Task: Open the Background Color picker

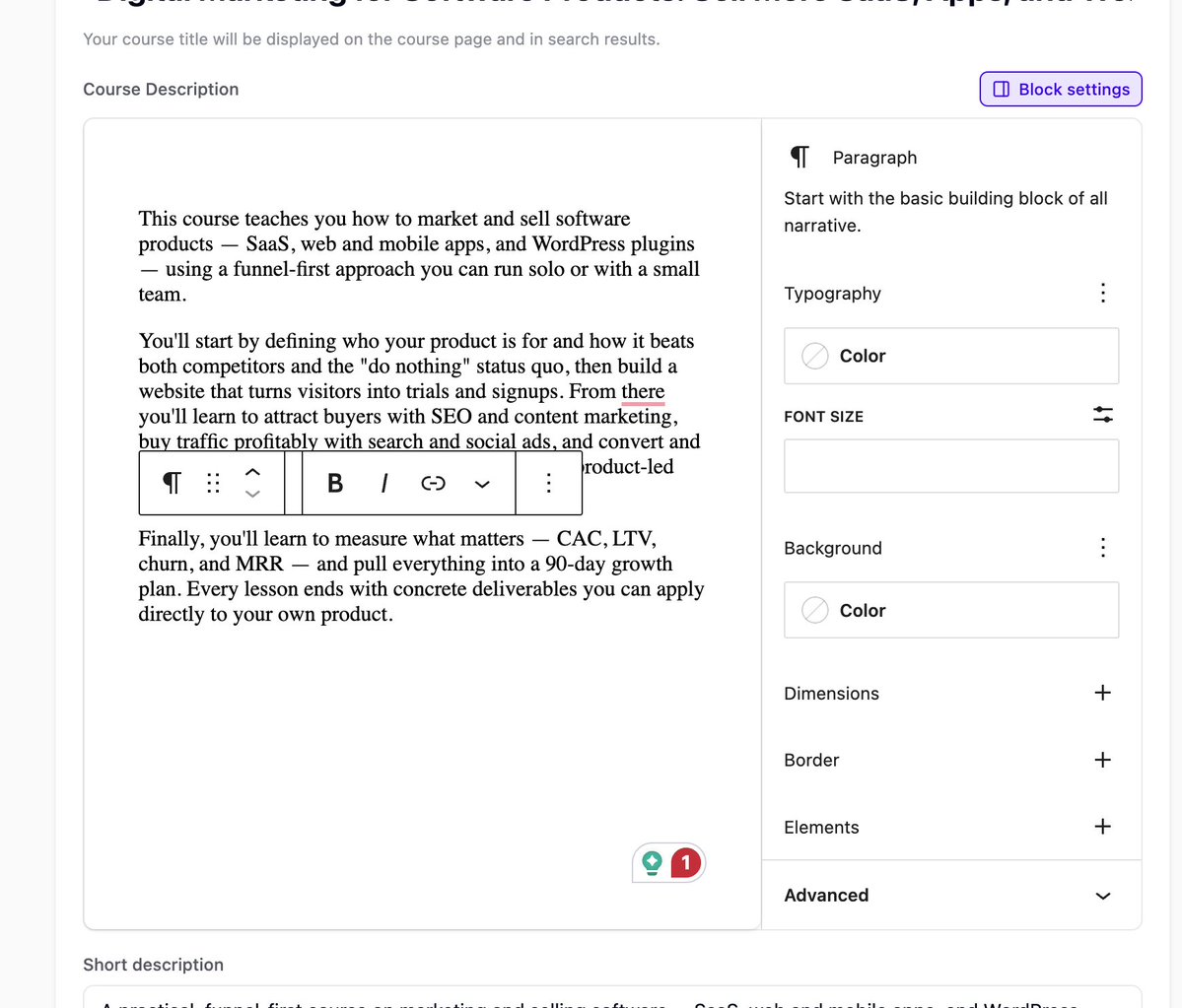Action: point(951,610)
